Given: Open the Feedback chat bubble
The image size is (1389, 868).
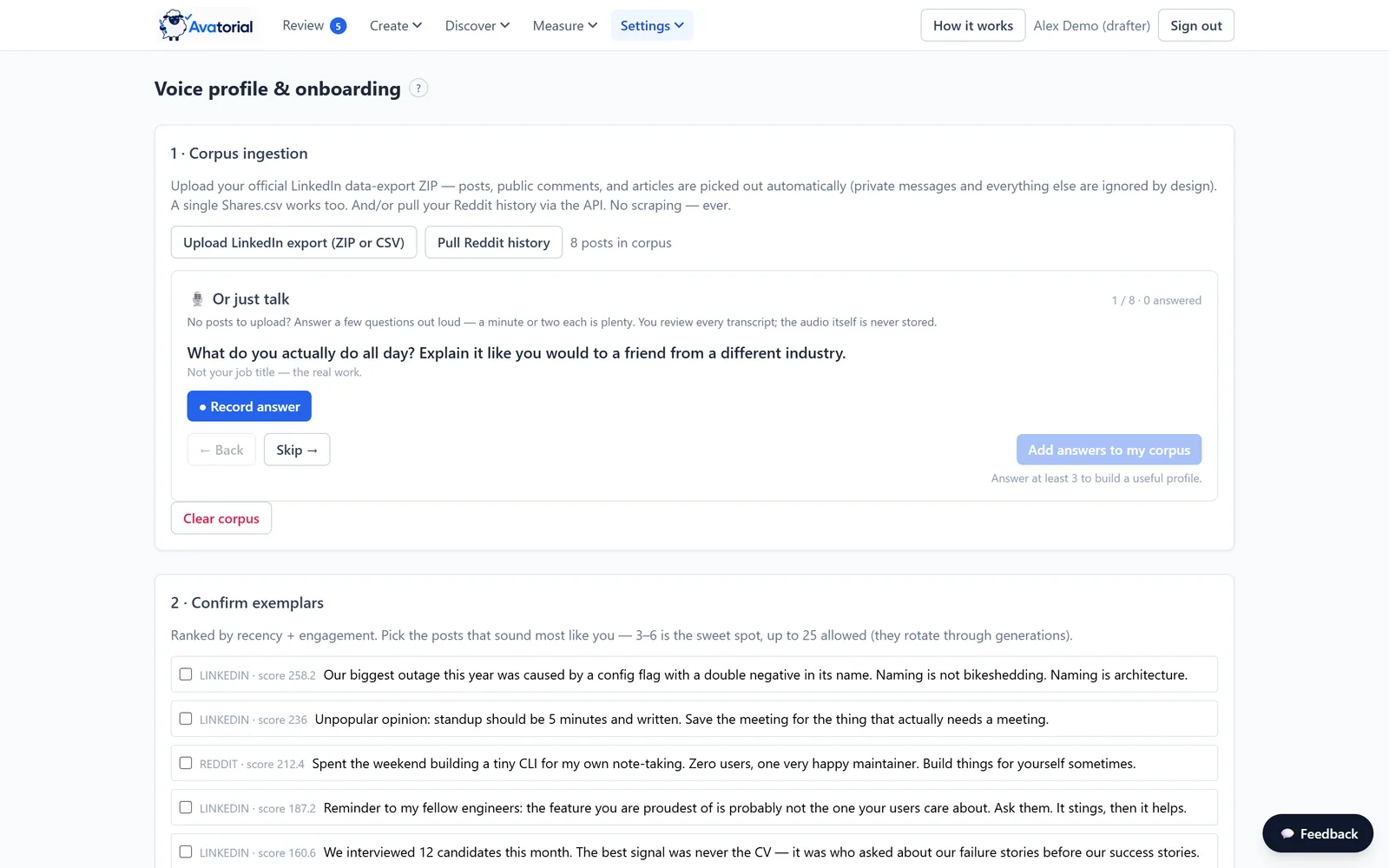Looking at the screenshot, I should pos(1318,833).
